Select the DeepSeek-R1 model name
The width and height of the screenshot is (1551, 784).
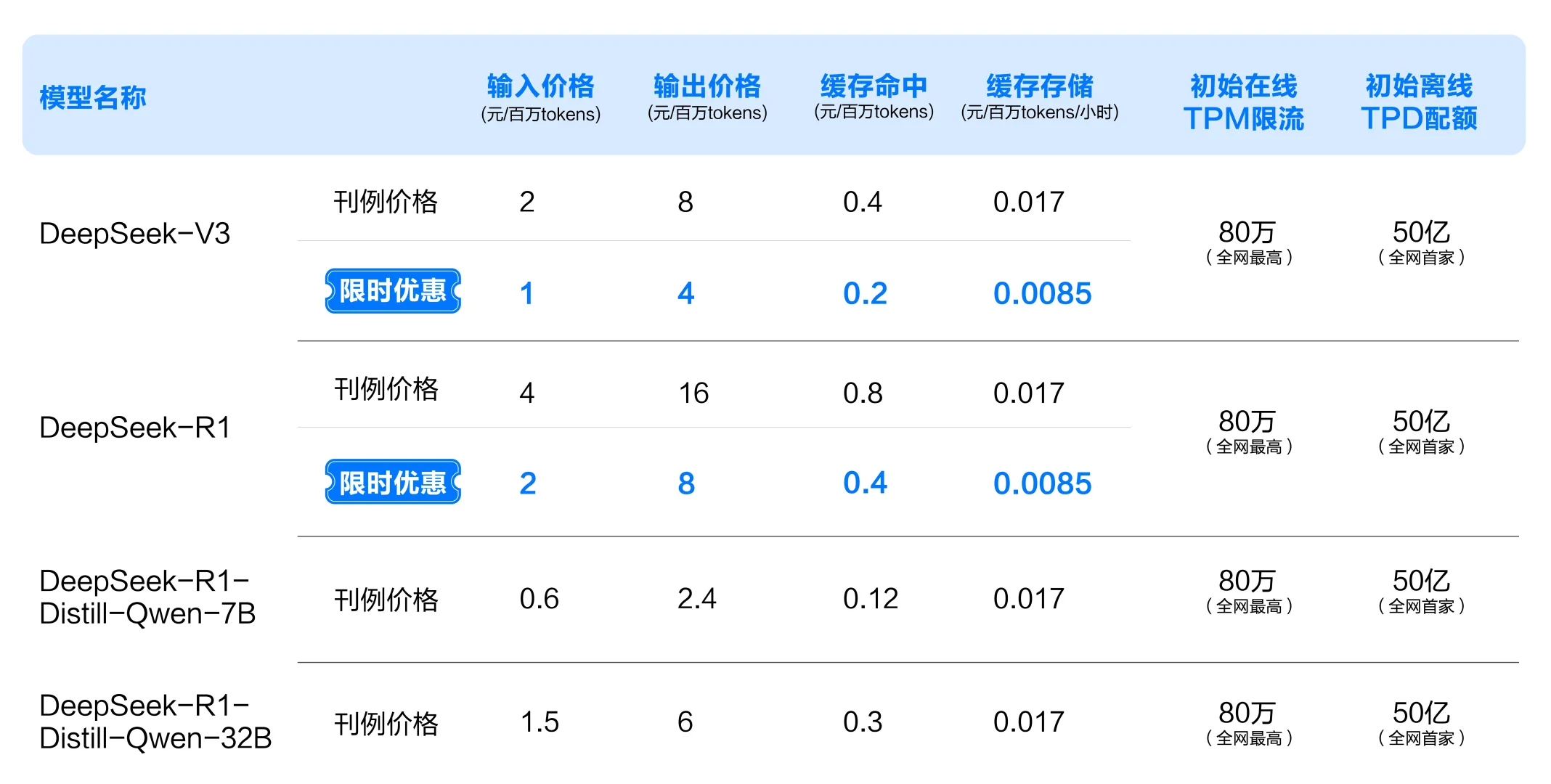click(x=133, y=428)
